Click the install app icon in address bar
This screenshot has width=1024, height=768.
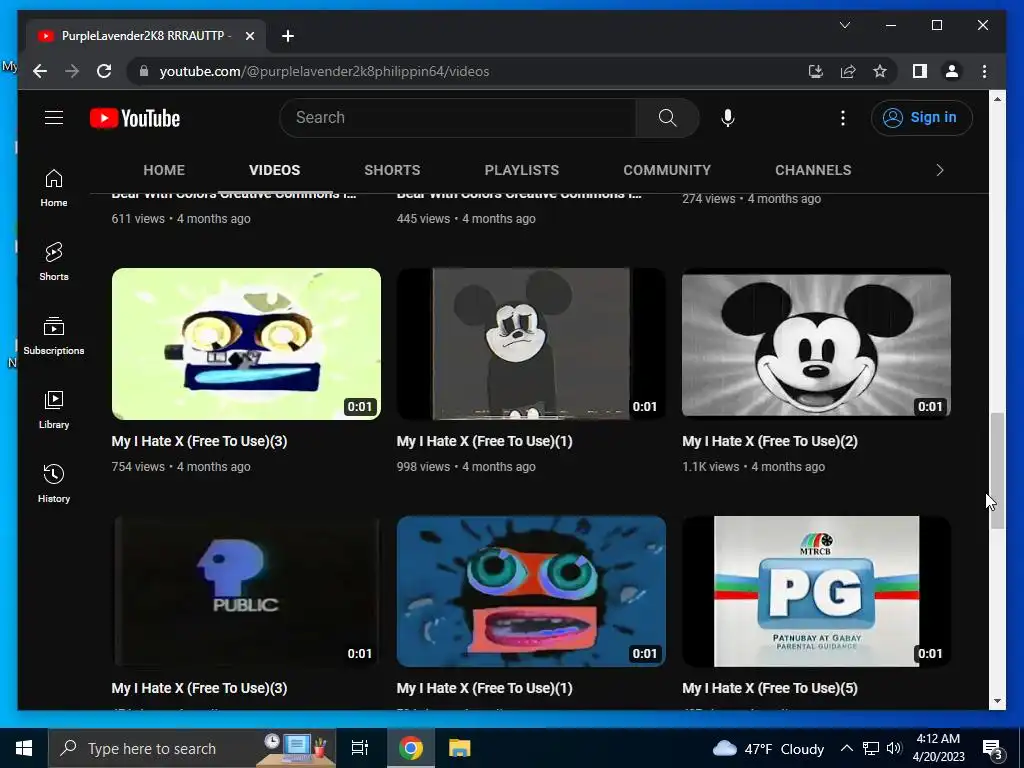815,71
